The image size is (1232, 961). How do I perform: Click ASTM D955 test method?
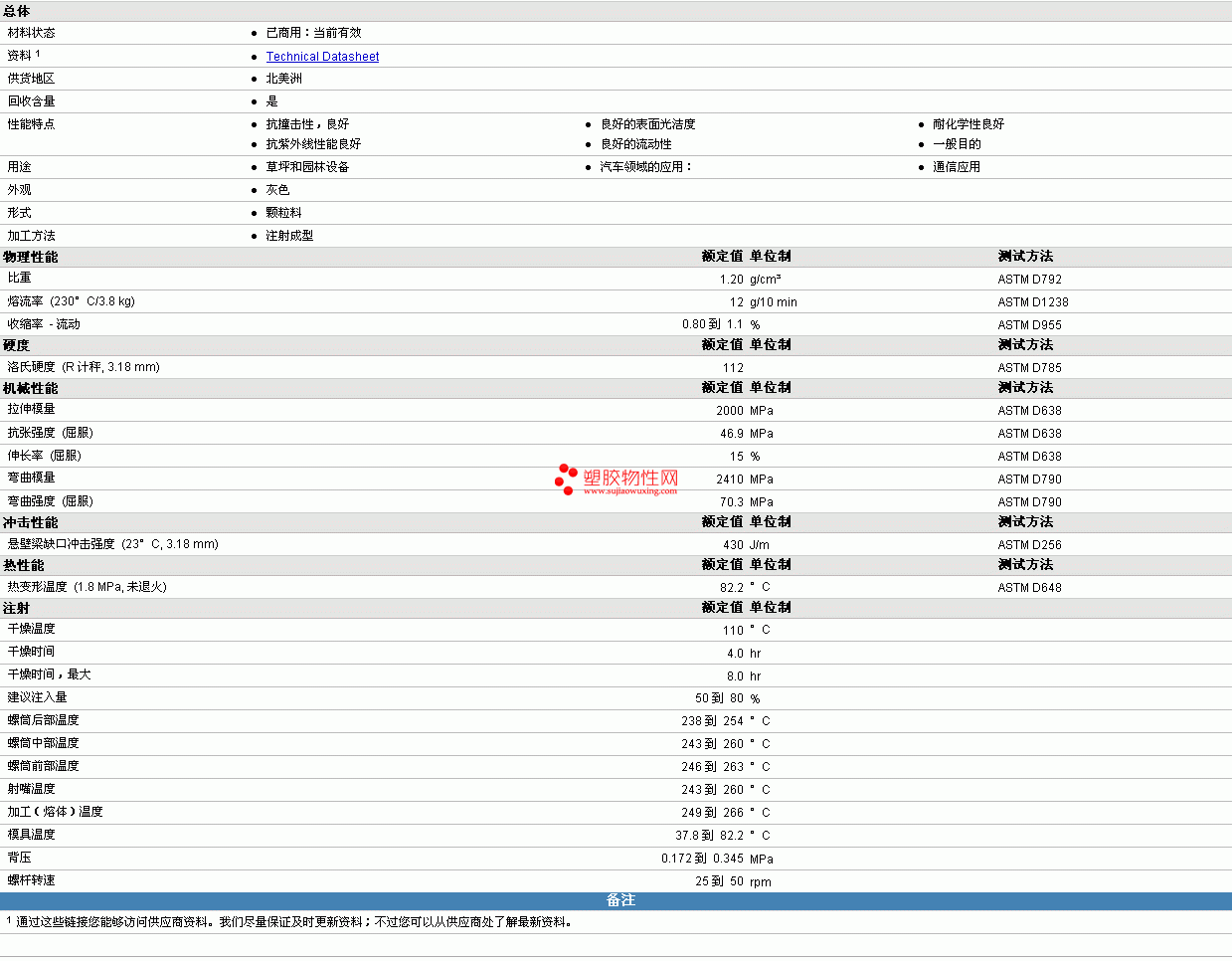click(x=1029, y=325)
